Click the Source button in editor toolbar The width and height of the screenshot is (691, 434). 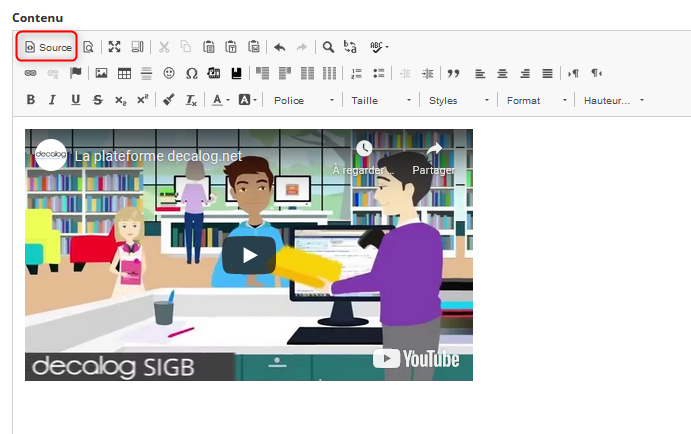coord(48,47)
